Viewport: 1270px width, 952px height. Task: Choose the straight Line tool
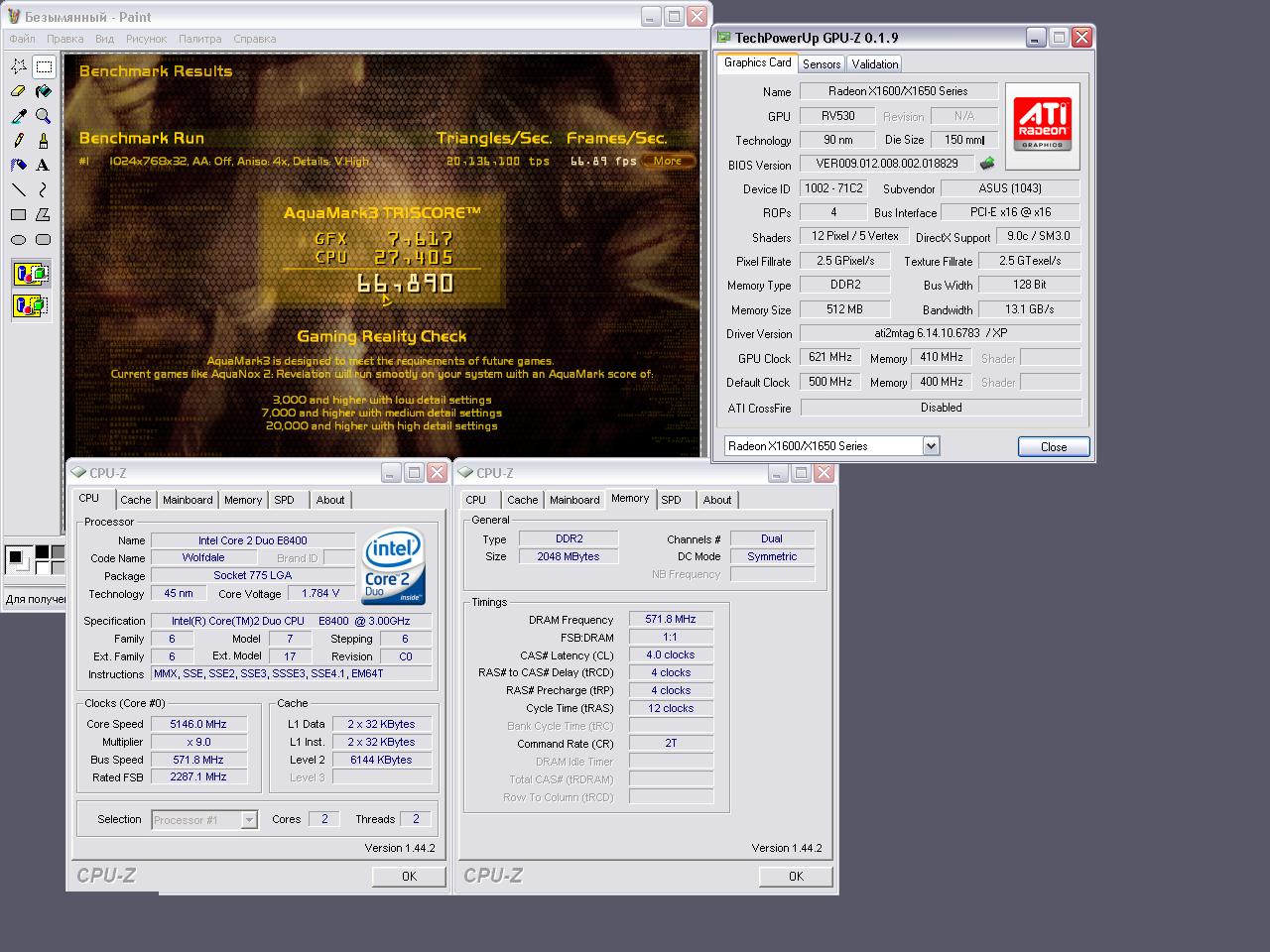19,189
